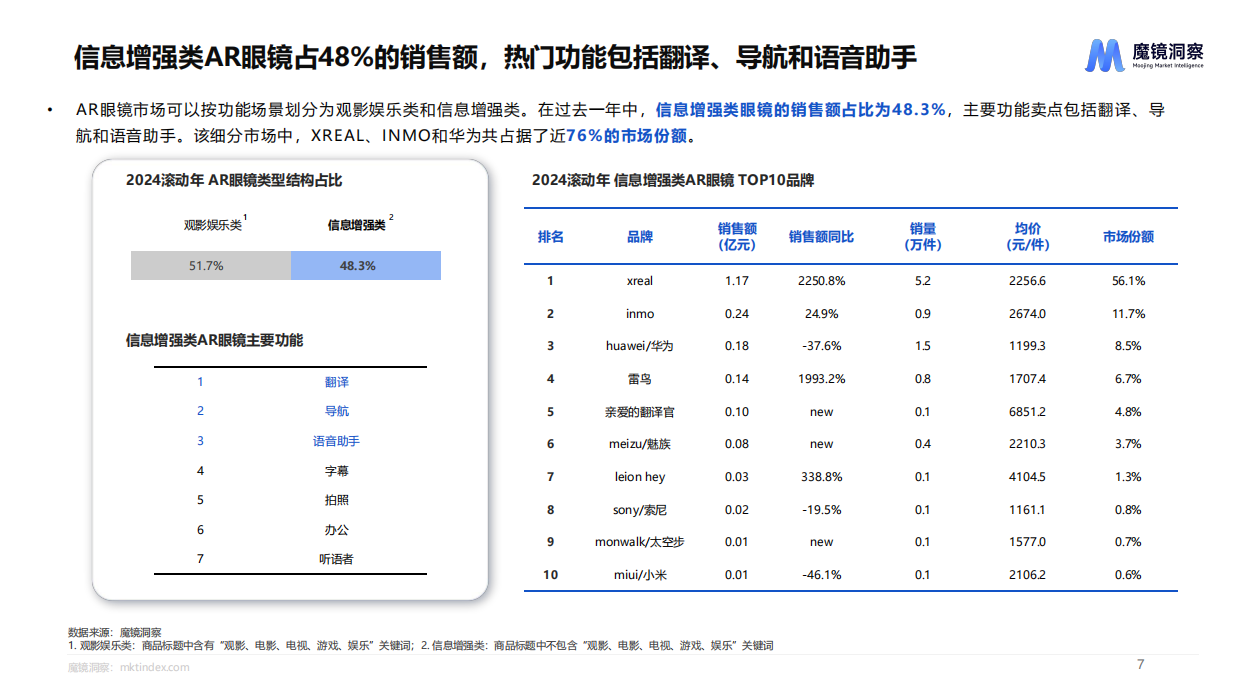
Task: Click the market share 11.7%
Action: [1128, 314]
